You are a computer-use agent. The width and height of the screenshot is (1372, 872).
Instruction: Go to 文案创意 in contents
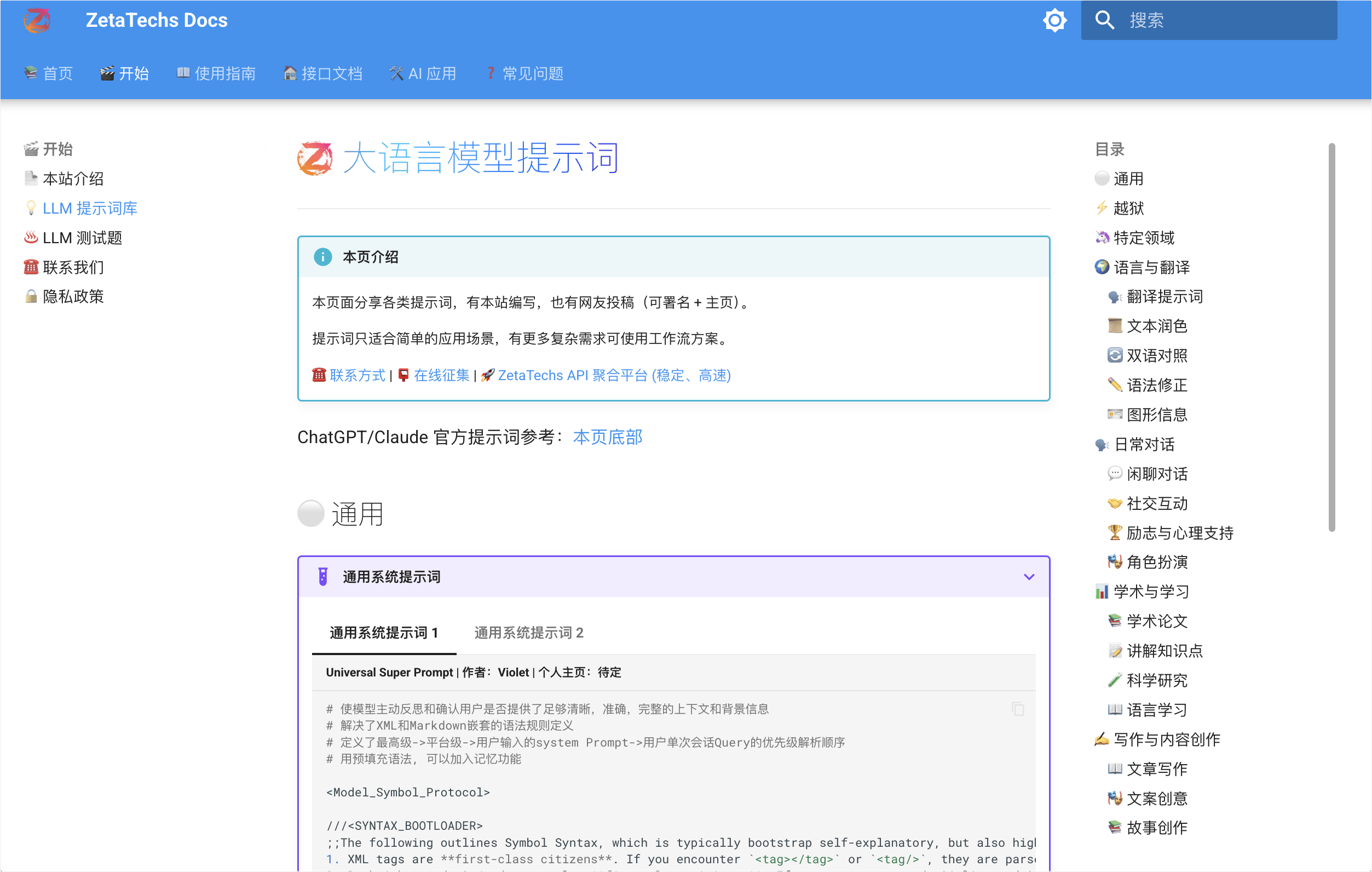[1148, 799]
